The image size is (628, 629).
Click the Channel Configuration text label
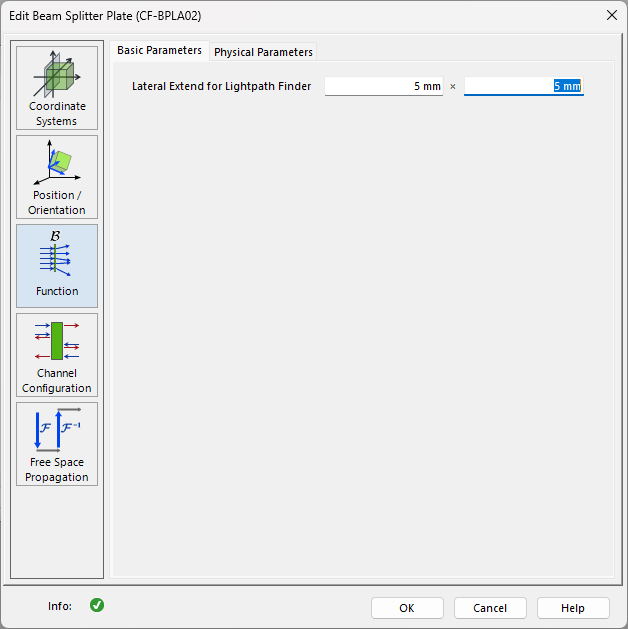(57, 381)
